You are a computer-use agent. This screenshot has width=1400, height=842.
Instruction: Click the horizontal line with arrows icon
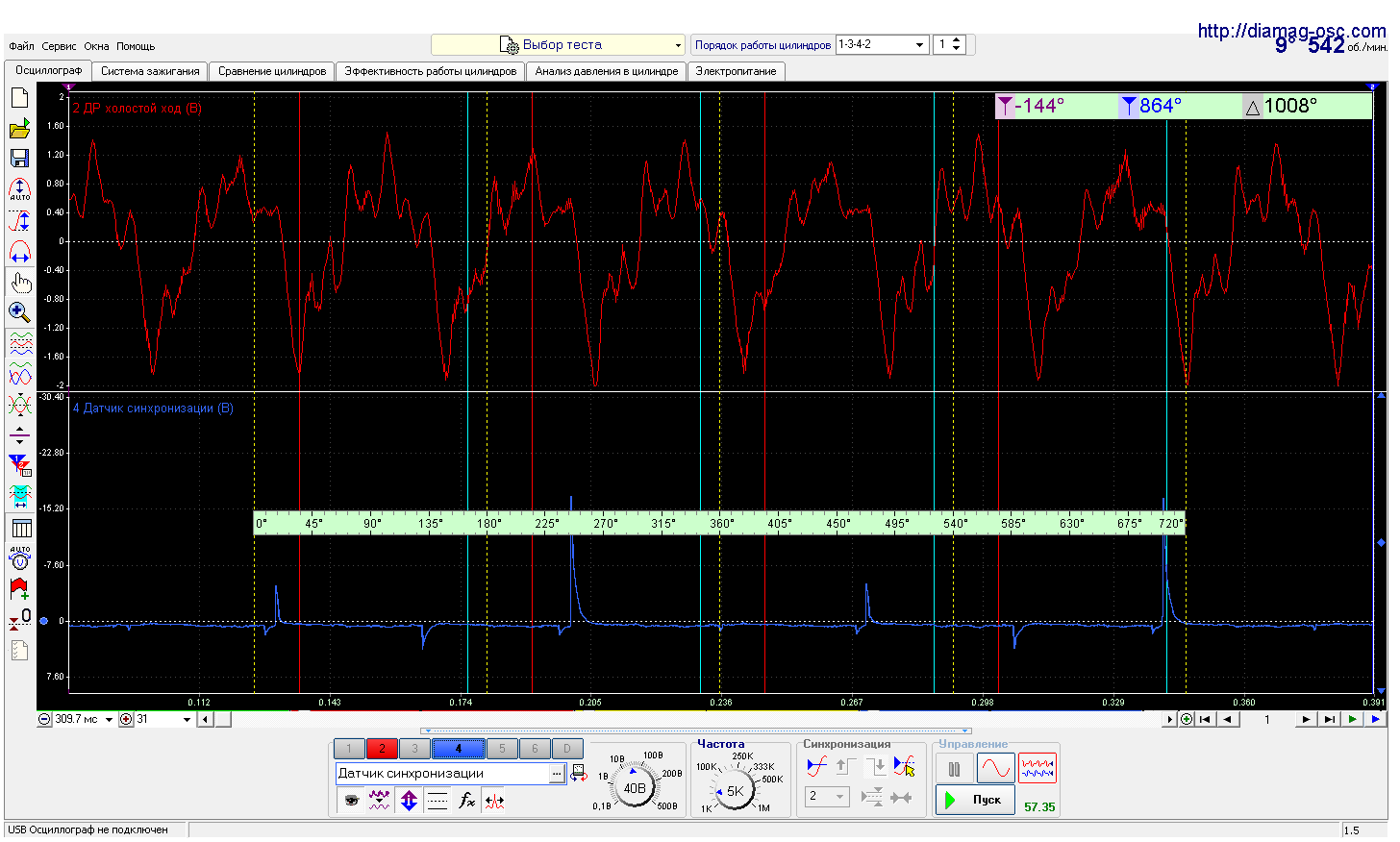[x=19, y=435]
